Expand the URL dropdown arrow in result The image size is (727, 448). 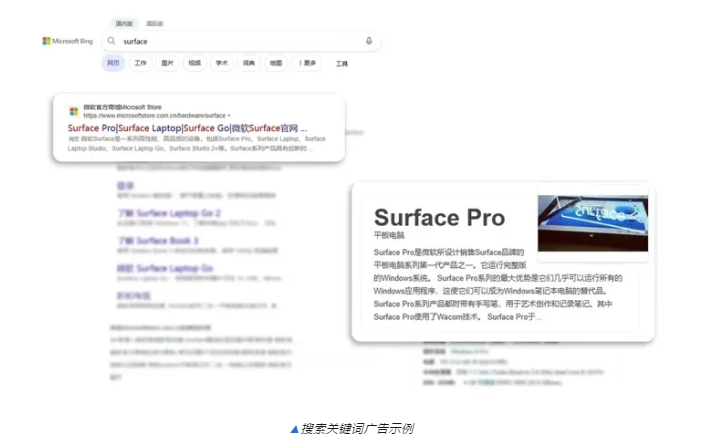(229, 115)
